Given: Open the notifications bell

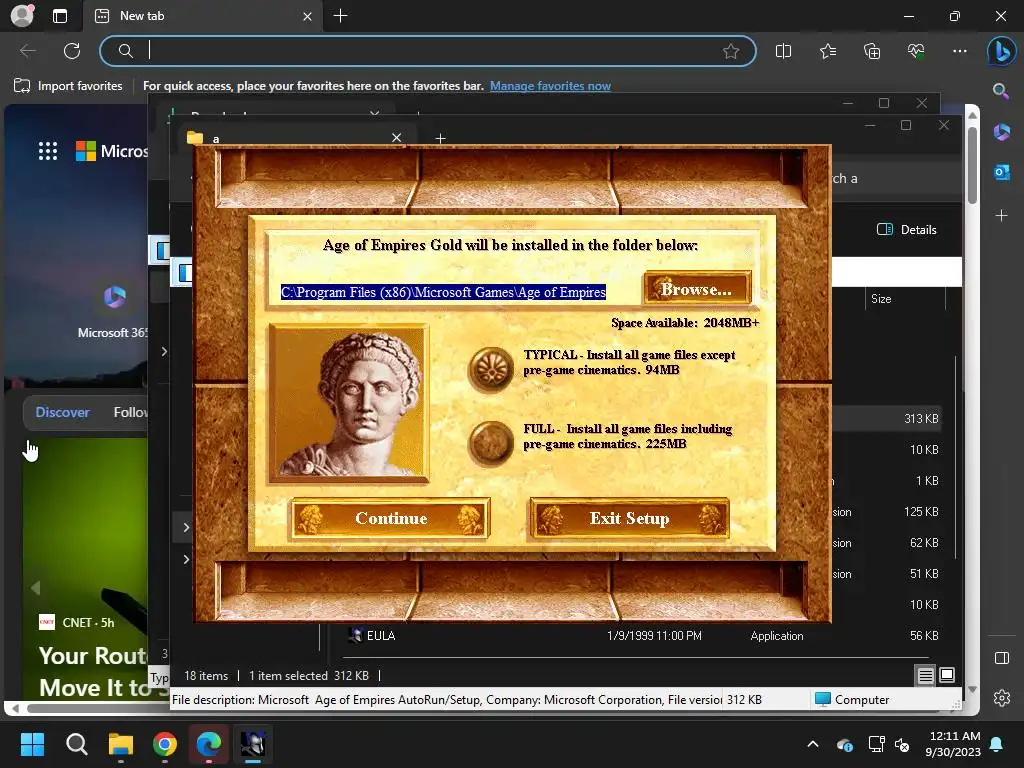Looking at the screenshot, I should (x=997, y=744).
